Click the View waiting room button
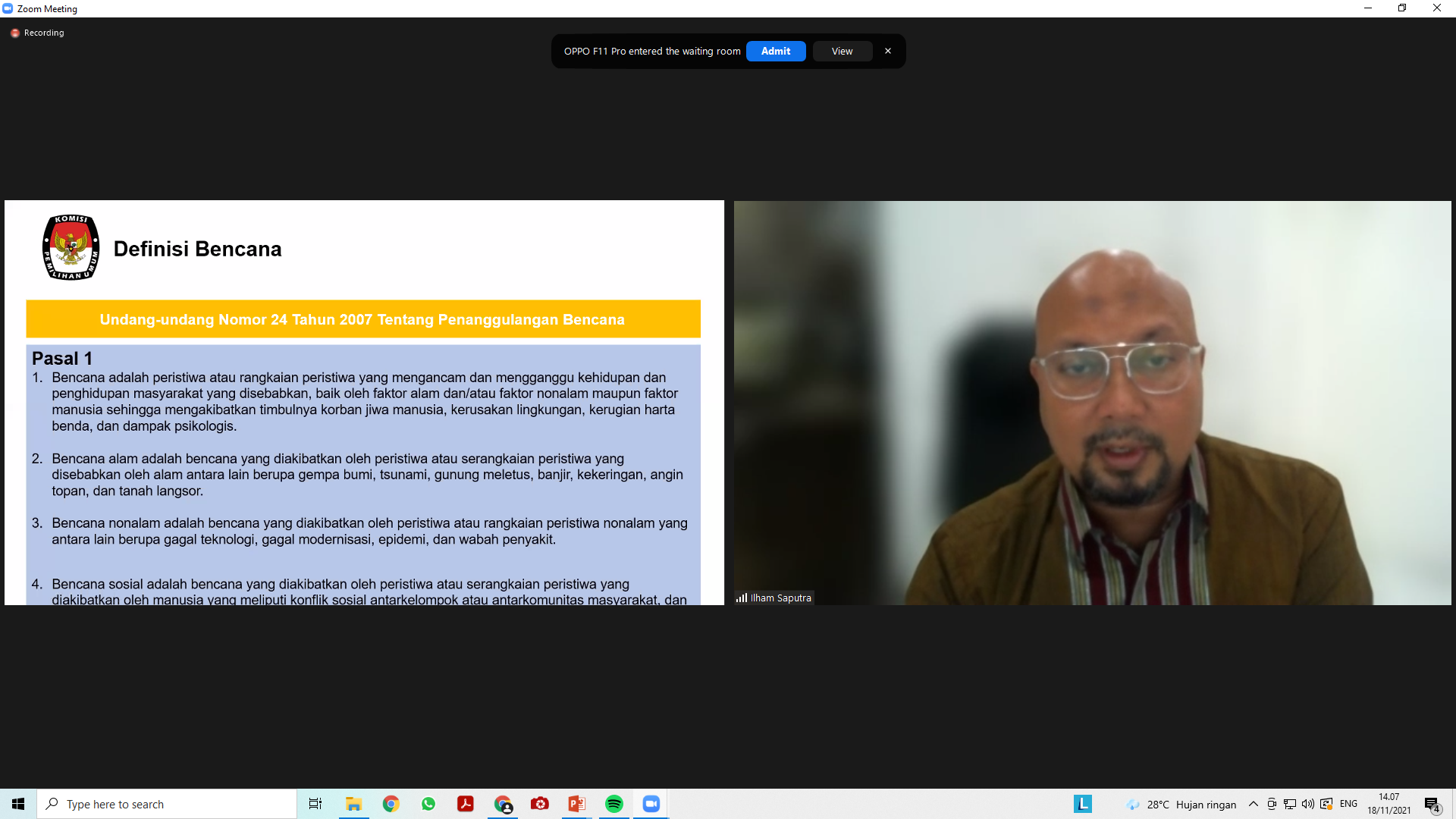This screenshot has height=819, width=1456. 842,51
